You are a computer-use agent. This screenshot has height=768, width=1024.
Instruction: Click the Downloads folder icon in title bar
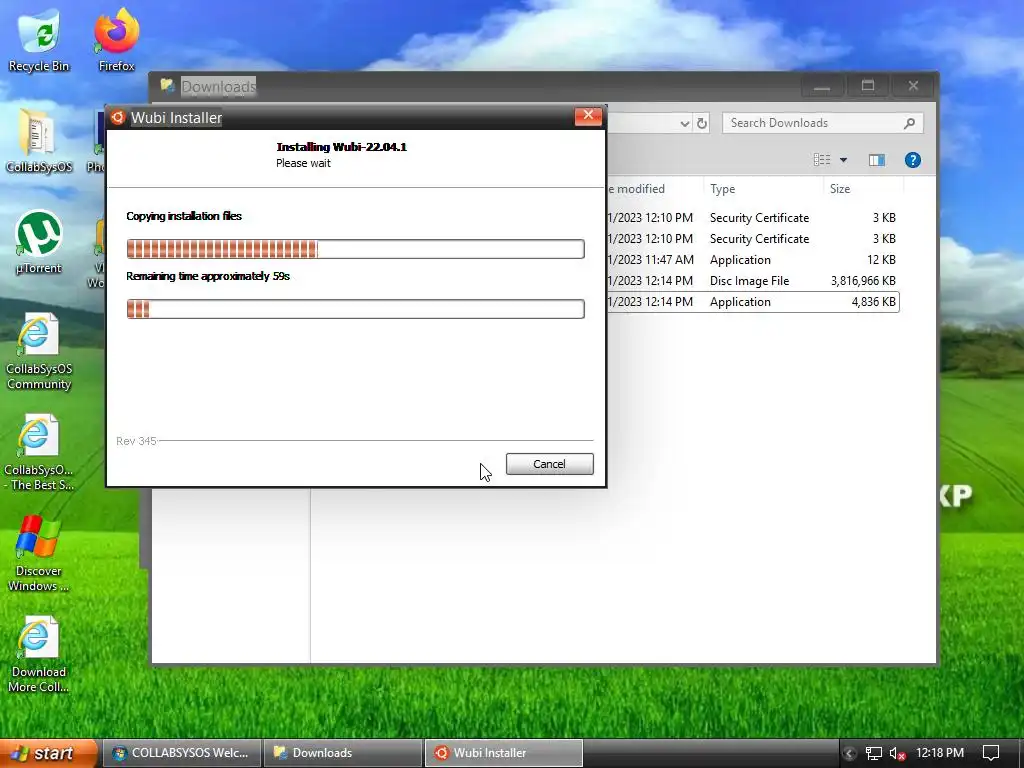(x=168, y=86)
